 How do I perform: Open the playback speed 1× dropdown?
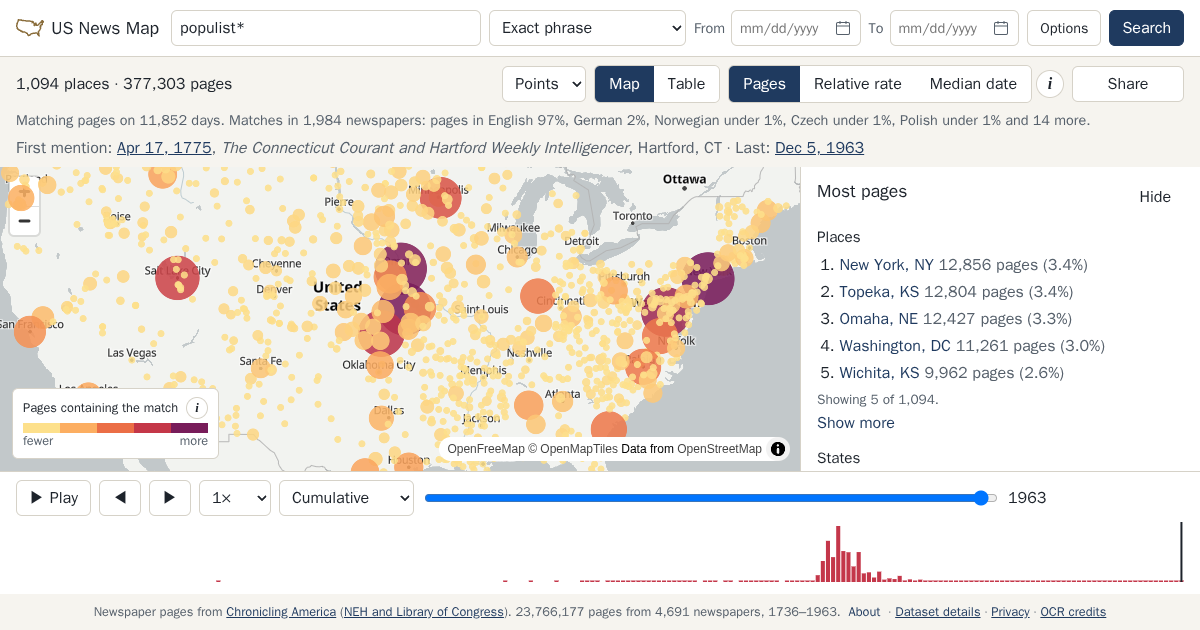[x=235, y=498]
